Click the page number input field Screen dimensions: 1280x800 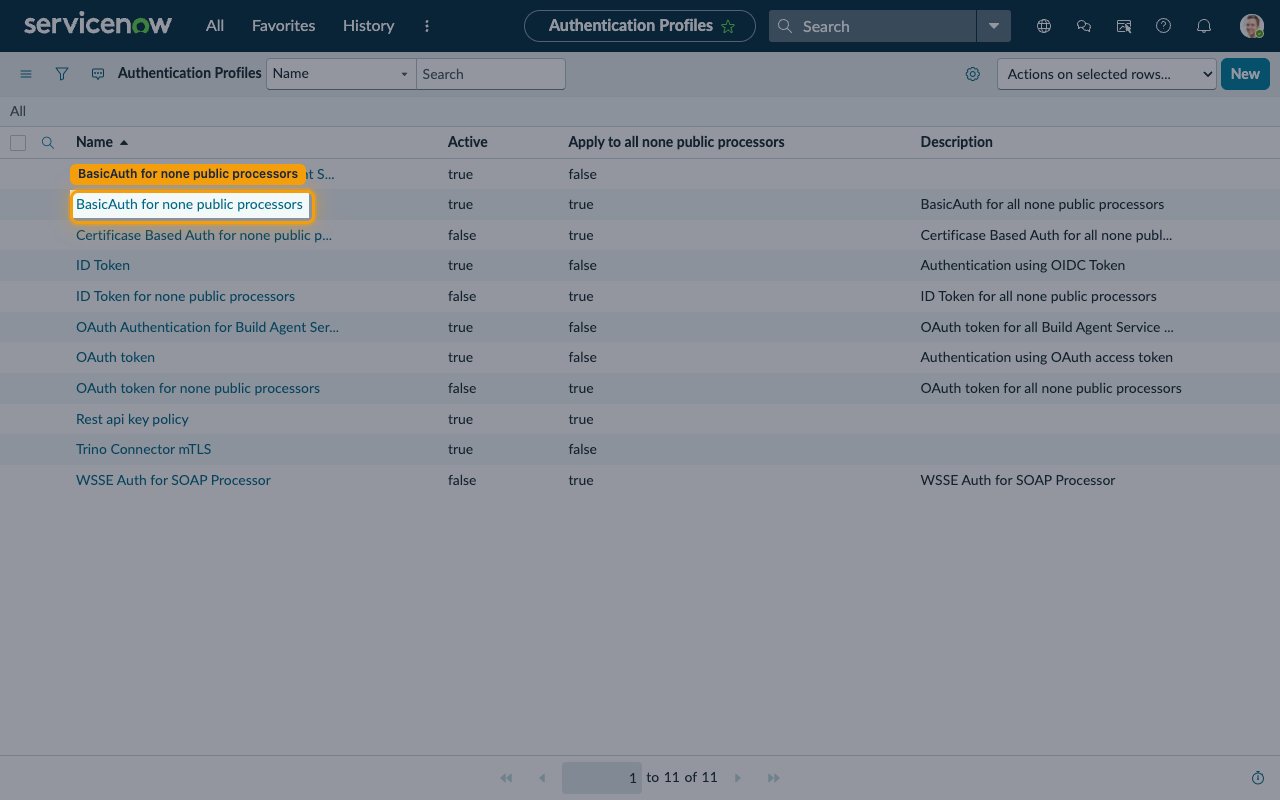click(x=602, y=778)
